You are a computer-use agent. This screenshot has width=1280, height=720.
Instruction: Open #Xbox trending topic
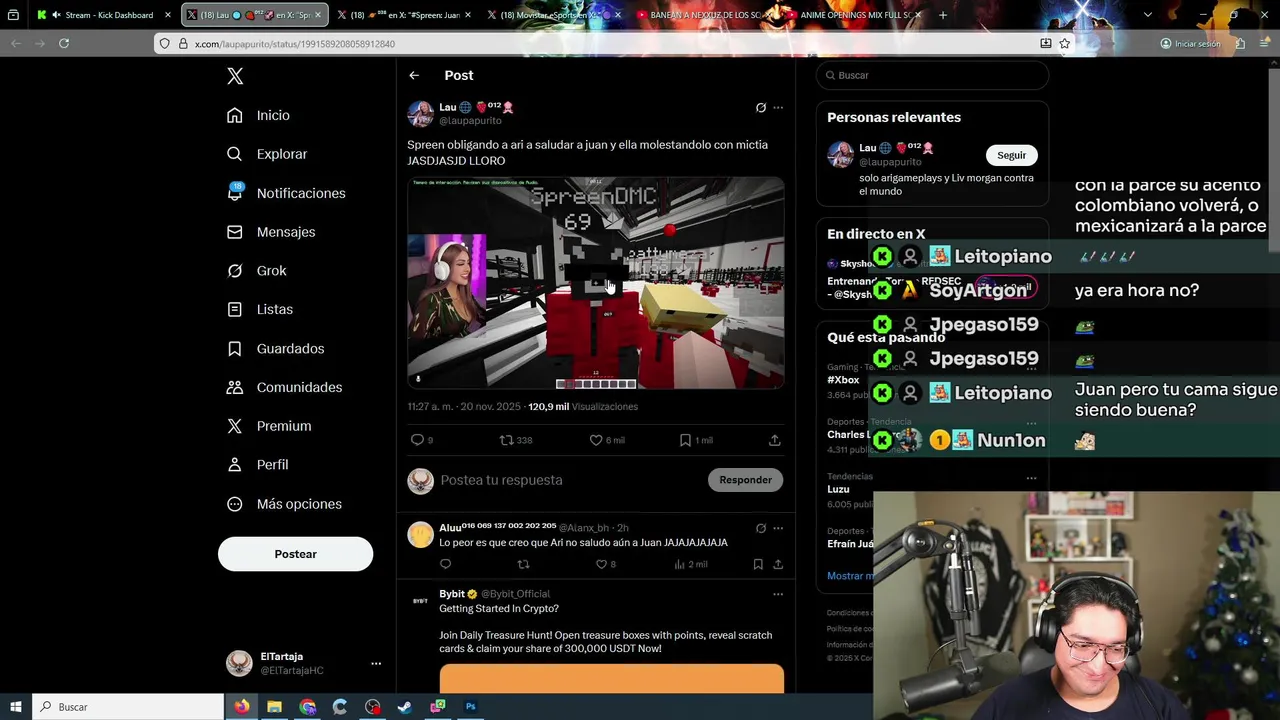[843, 380]
